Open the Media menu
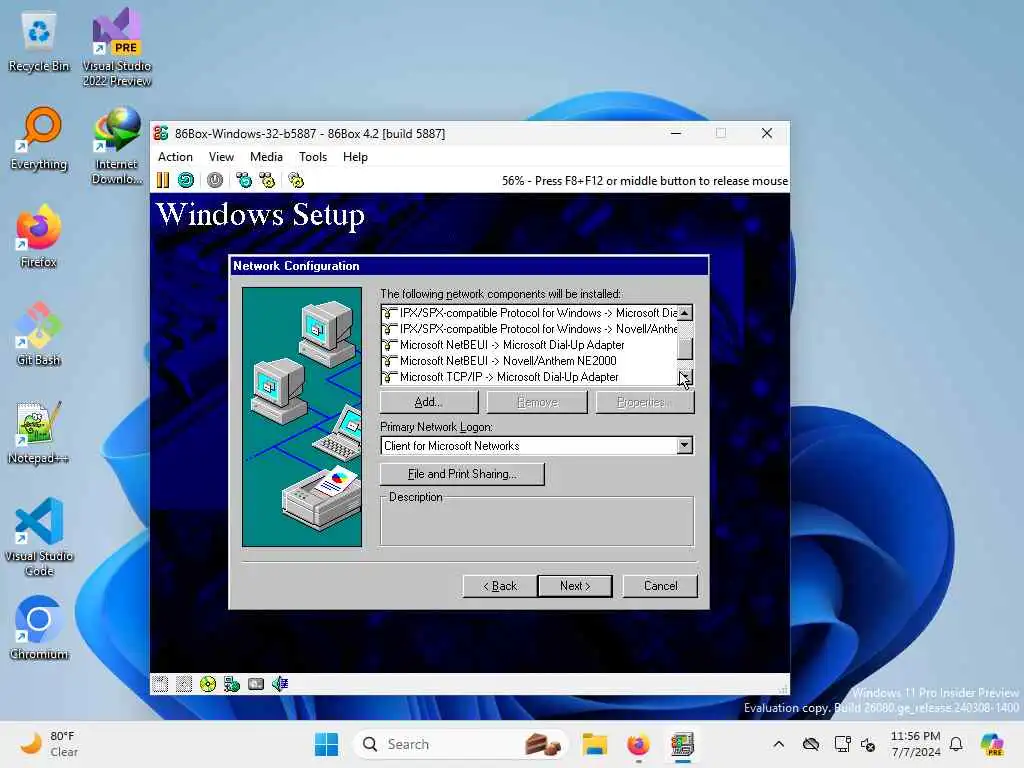1024x768 pixels. click(266, 157)
